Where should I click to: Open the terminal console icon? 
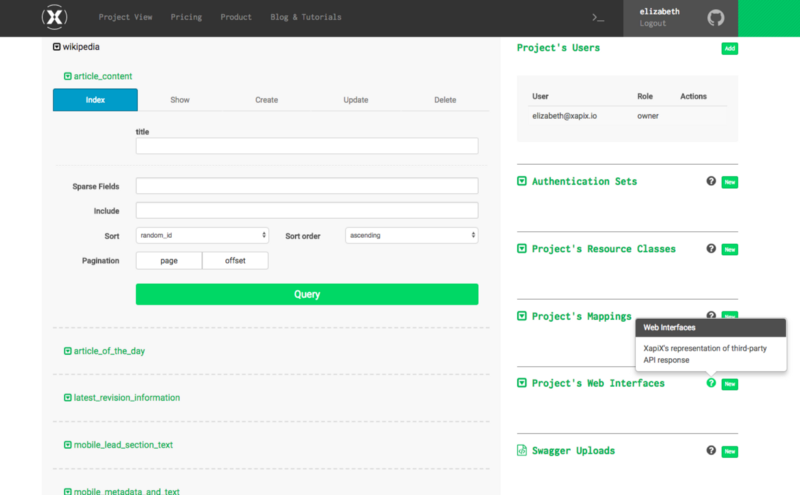pyautogui.click(x=598, y=18)
